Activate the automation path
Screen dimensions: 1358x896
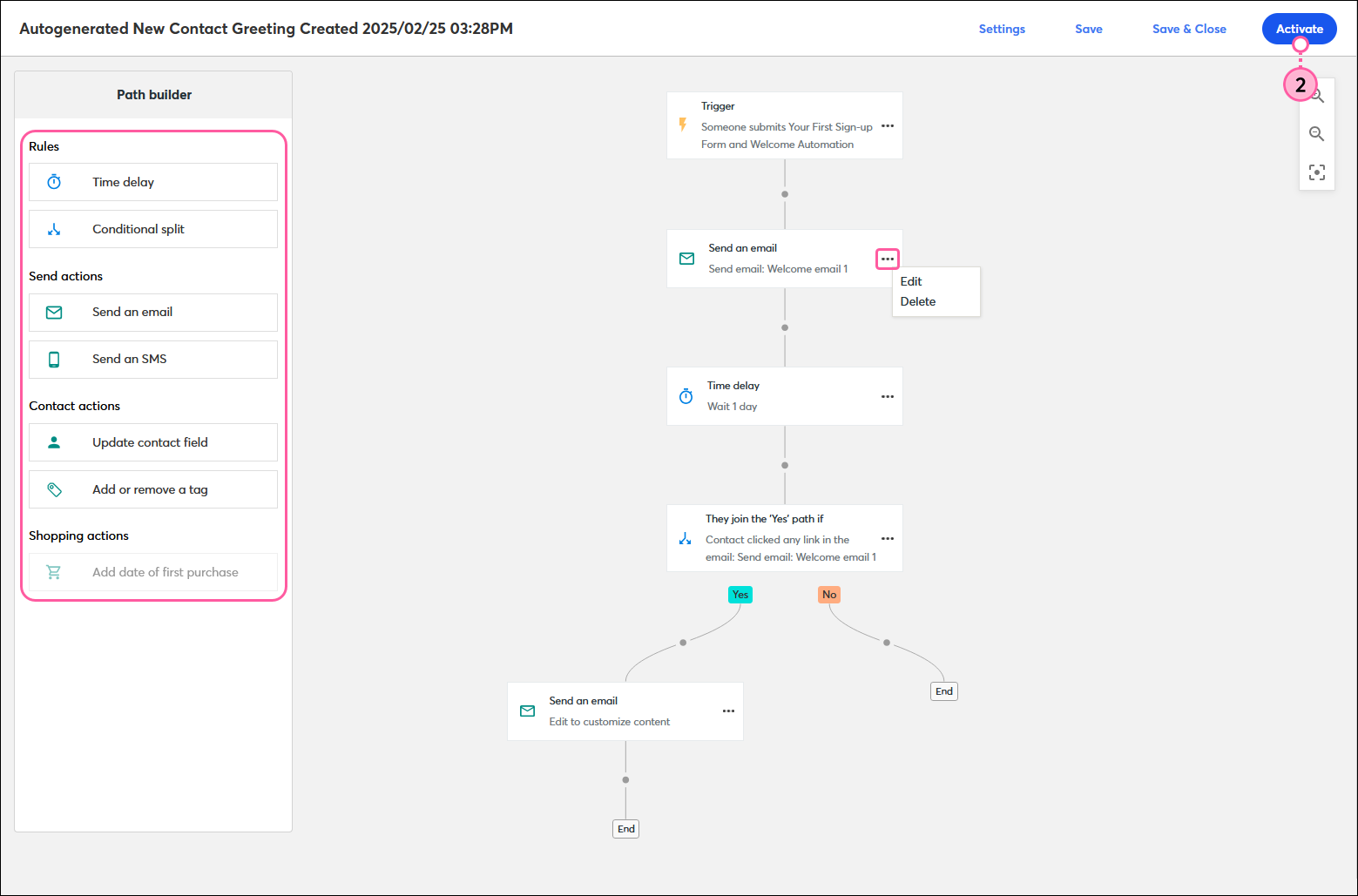click(1299, 29)
